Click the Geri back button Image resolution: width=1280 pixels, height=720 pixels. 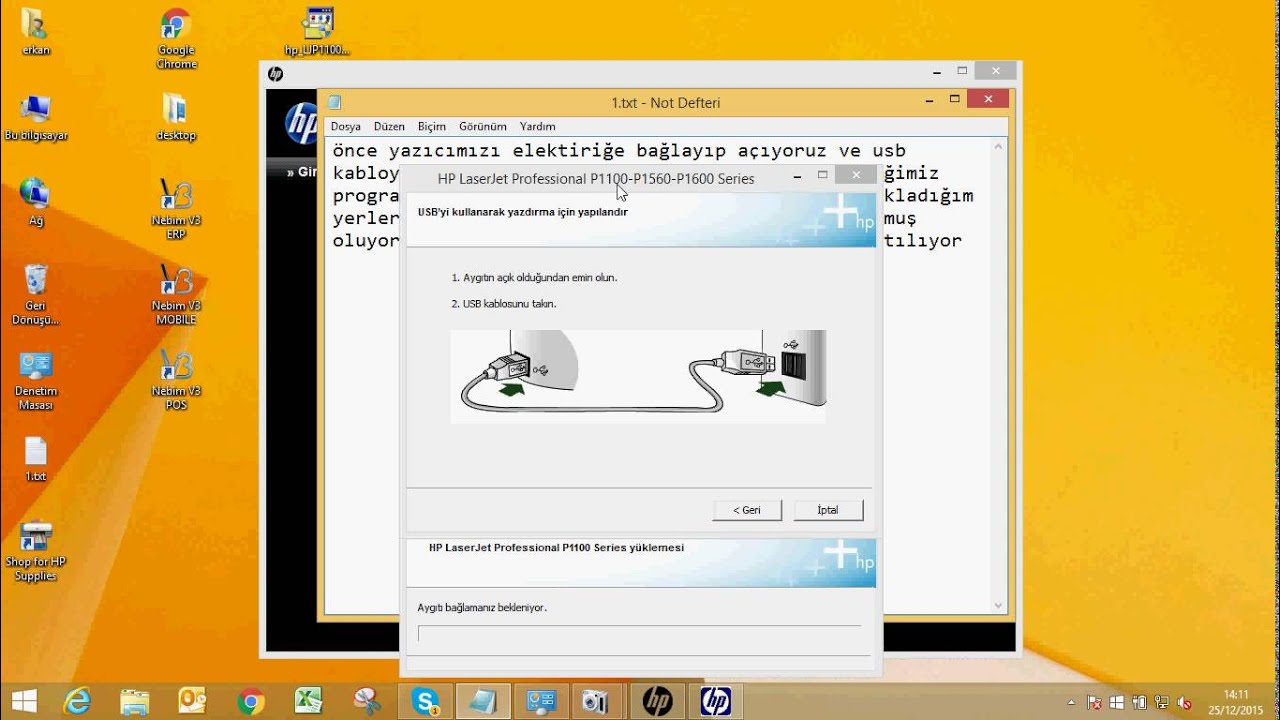tap(747, 510)
